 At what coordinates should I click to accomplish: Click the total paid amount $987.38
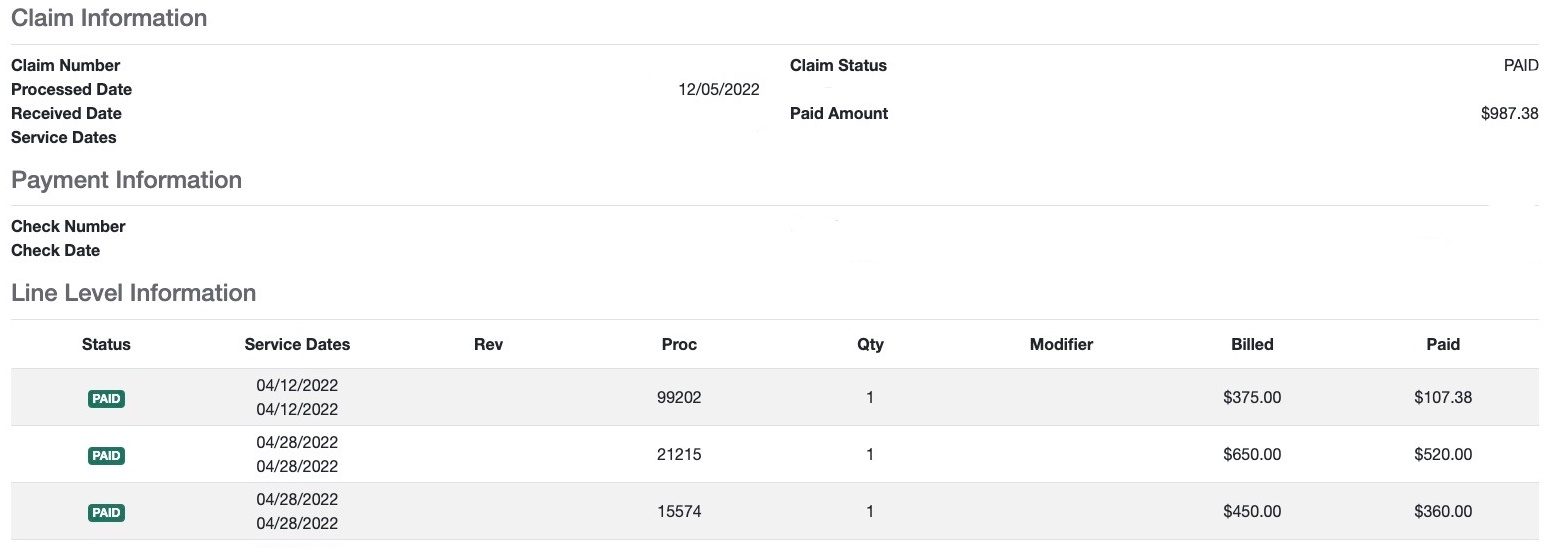[1509, 114]
